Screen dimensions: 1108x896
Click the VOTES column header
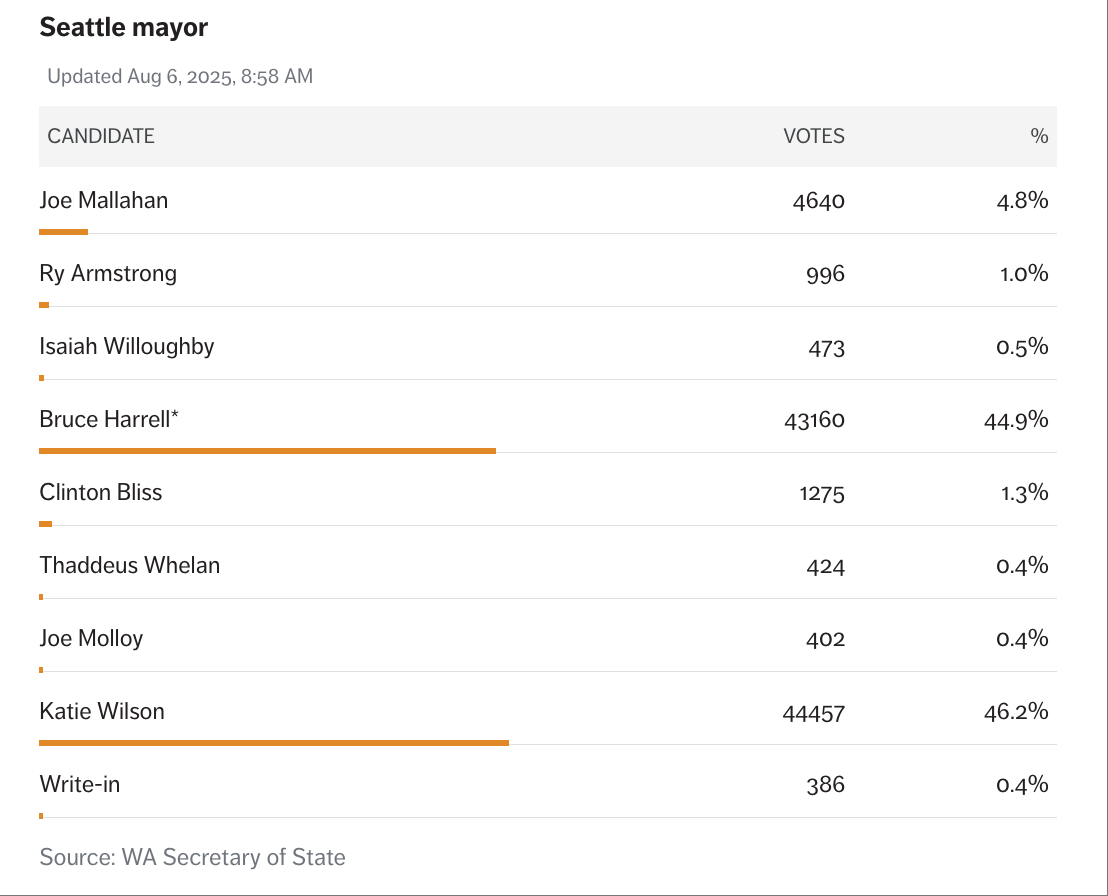813,136
